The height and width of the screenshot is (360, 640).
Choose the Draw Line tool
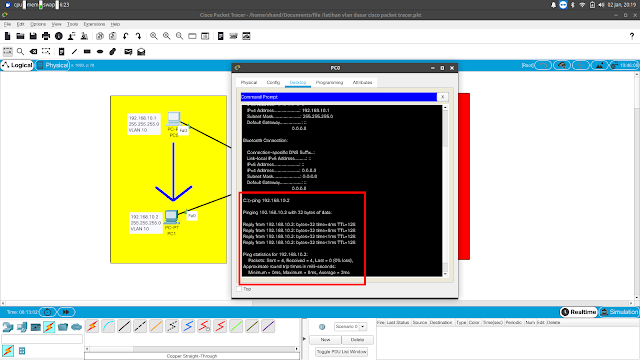coord(74,51)
